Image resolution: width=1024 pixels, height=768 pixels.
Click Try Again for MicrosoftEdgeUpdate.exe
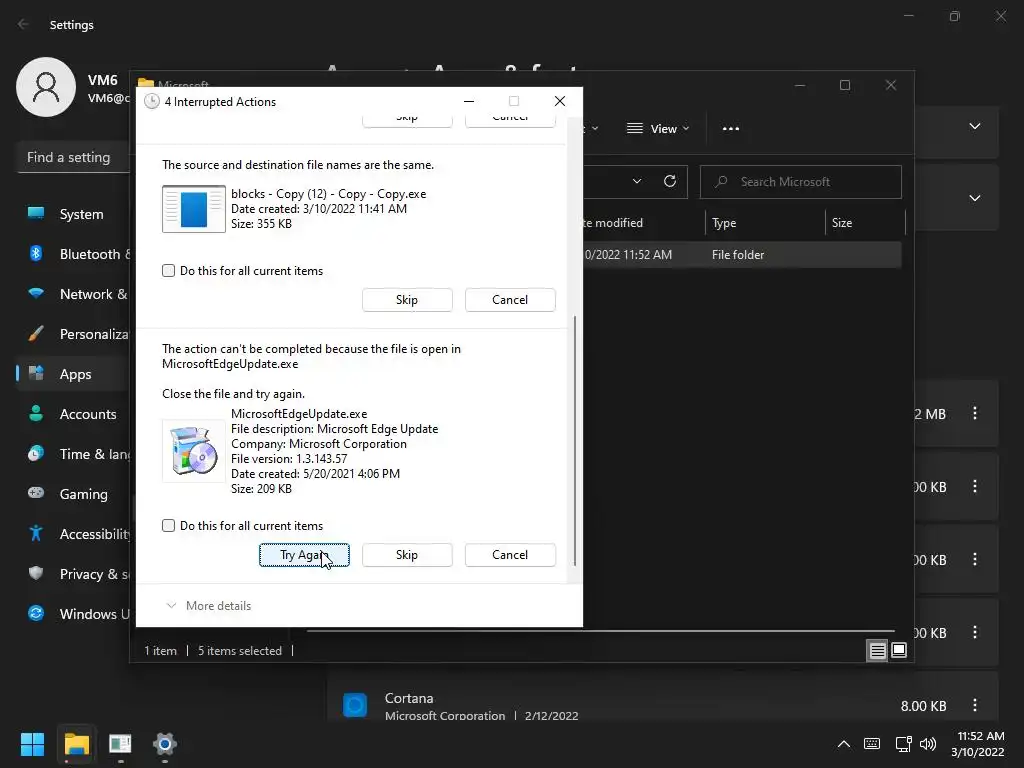pyautogui.click(x=304, y=554)
